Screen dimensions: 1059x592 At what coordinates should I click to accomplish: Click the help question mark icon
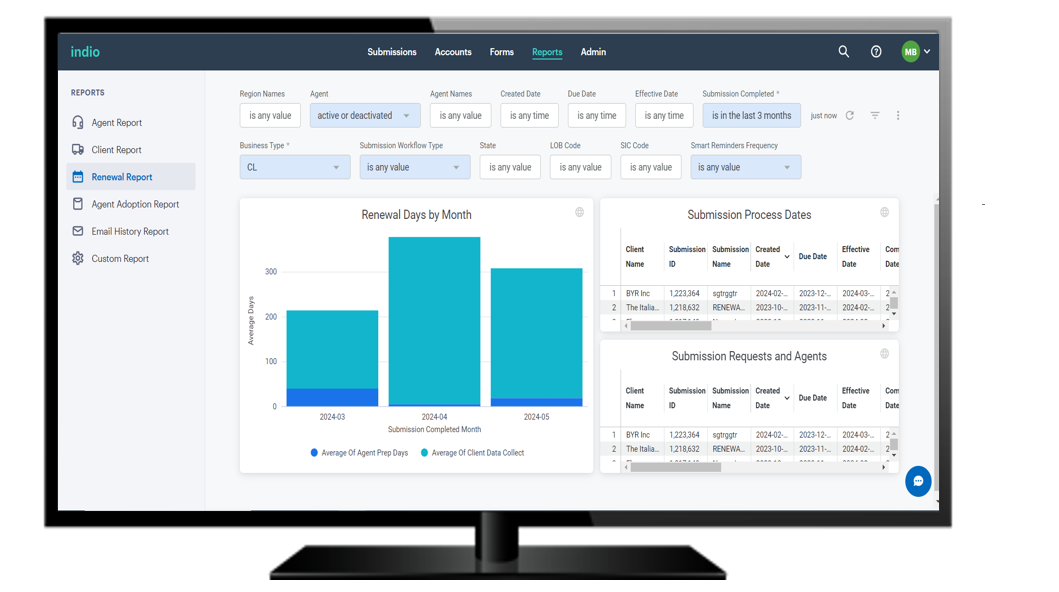(876, 52)
